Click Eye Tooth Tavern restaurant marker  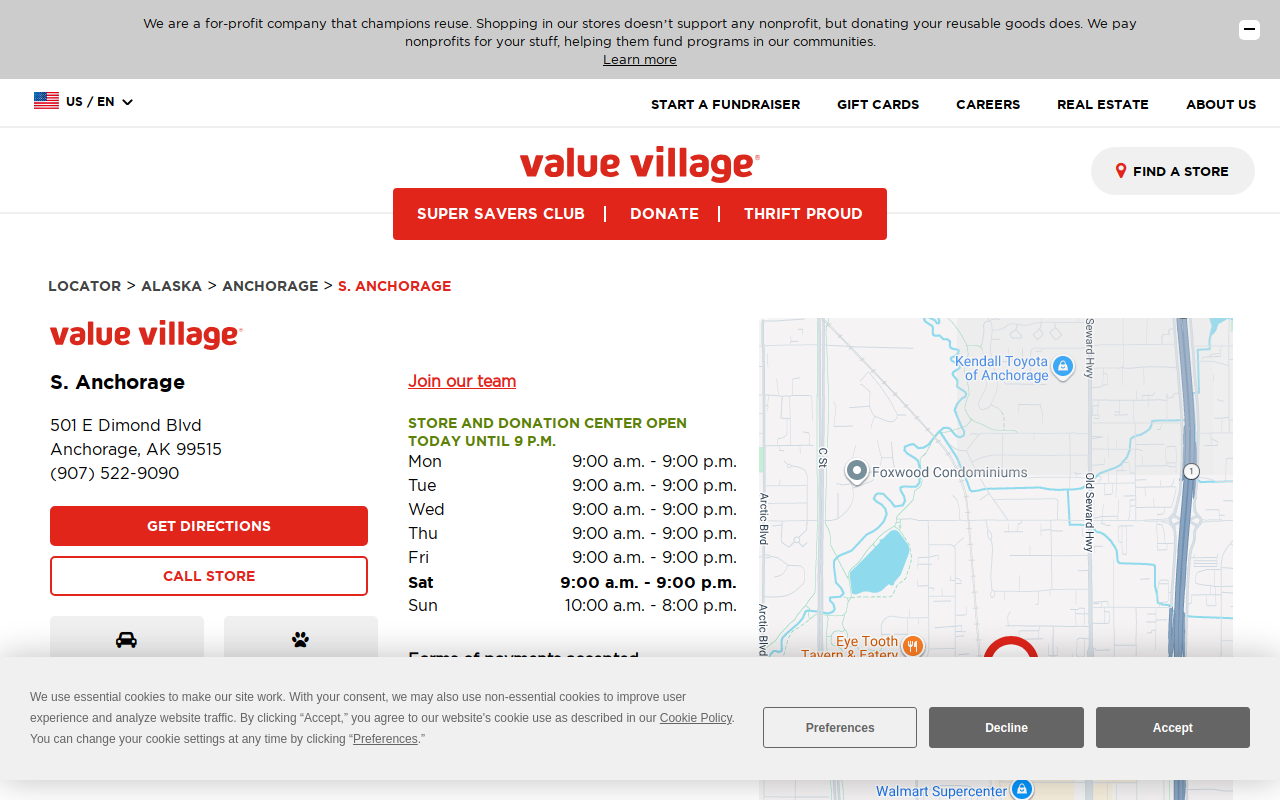pos(912,646)
